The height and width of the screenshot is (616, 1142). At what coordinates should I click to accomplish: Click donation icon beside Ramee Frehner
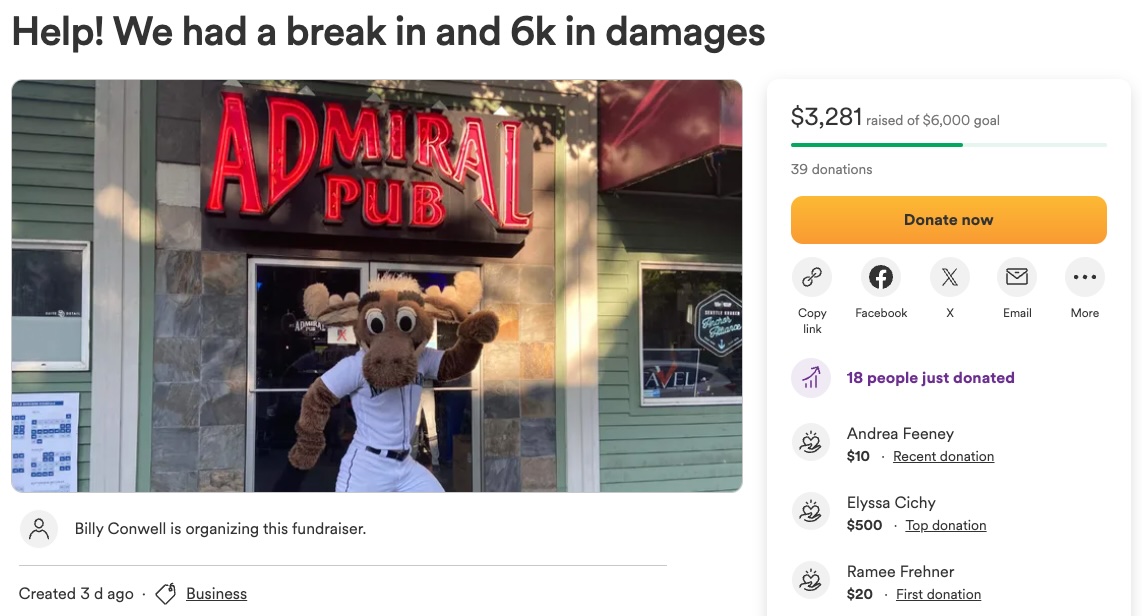pyautogui.click(x=811, y=580)
